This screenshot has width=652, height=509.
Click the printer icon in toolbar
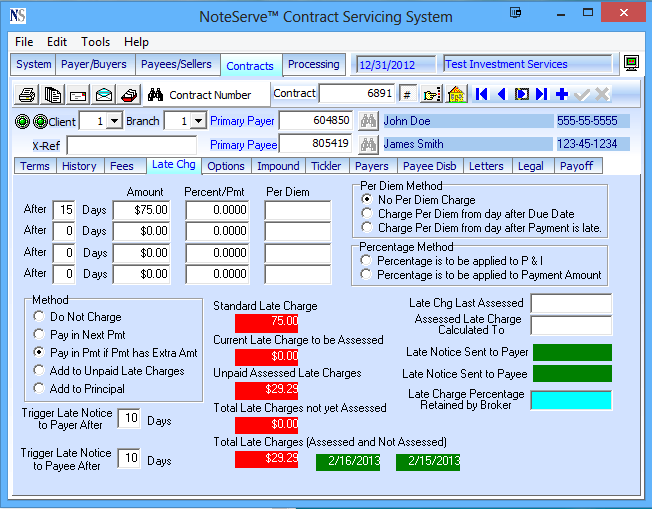click(27, 95)
